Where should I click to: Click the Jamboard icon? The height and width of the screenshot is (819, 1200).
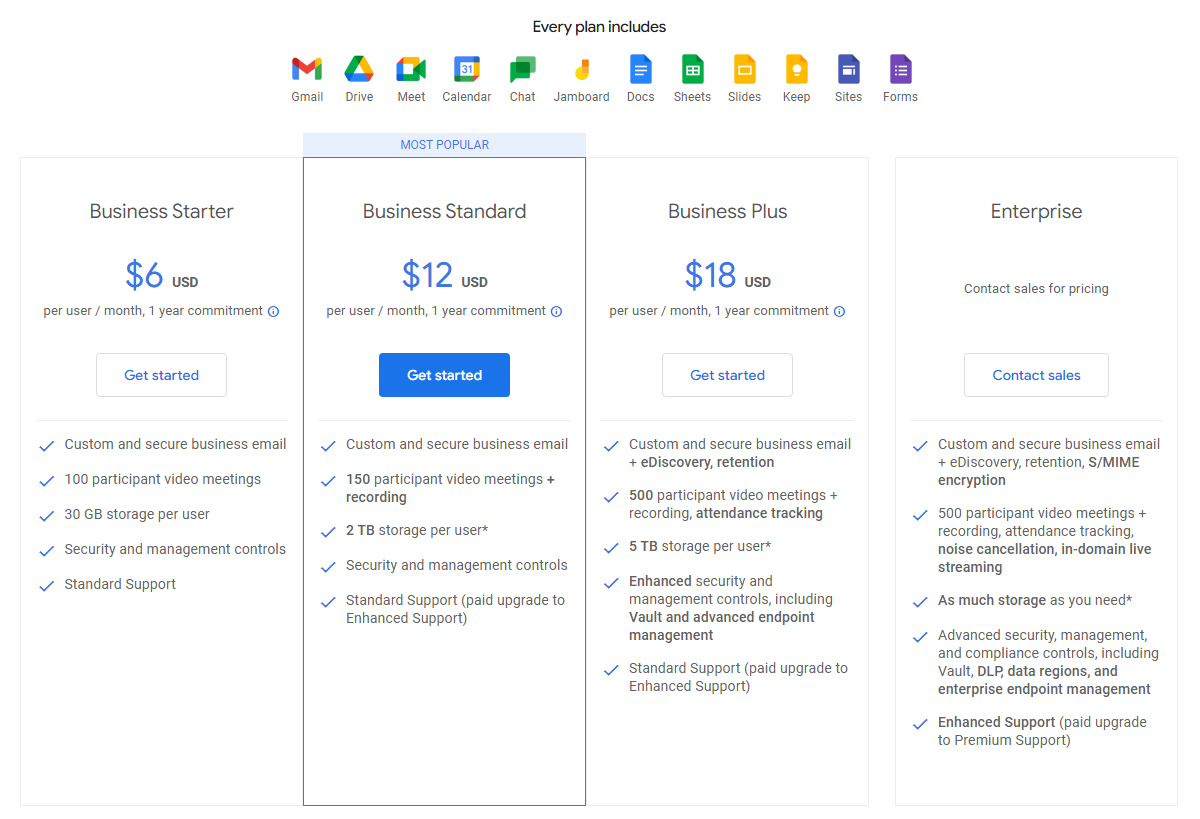tap(582, 69)
